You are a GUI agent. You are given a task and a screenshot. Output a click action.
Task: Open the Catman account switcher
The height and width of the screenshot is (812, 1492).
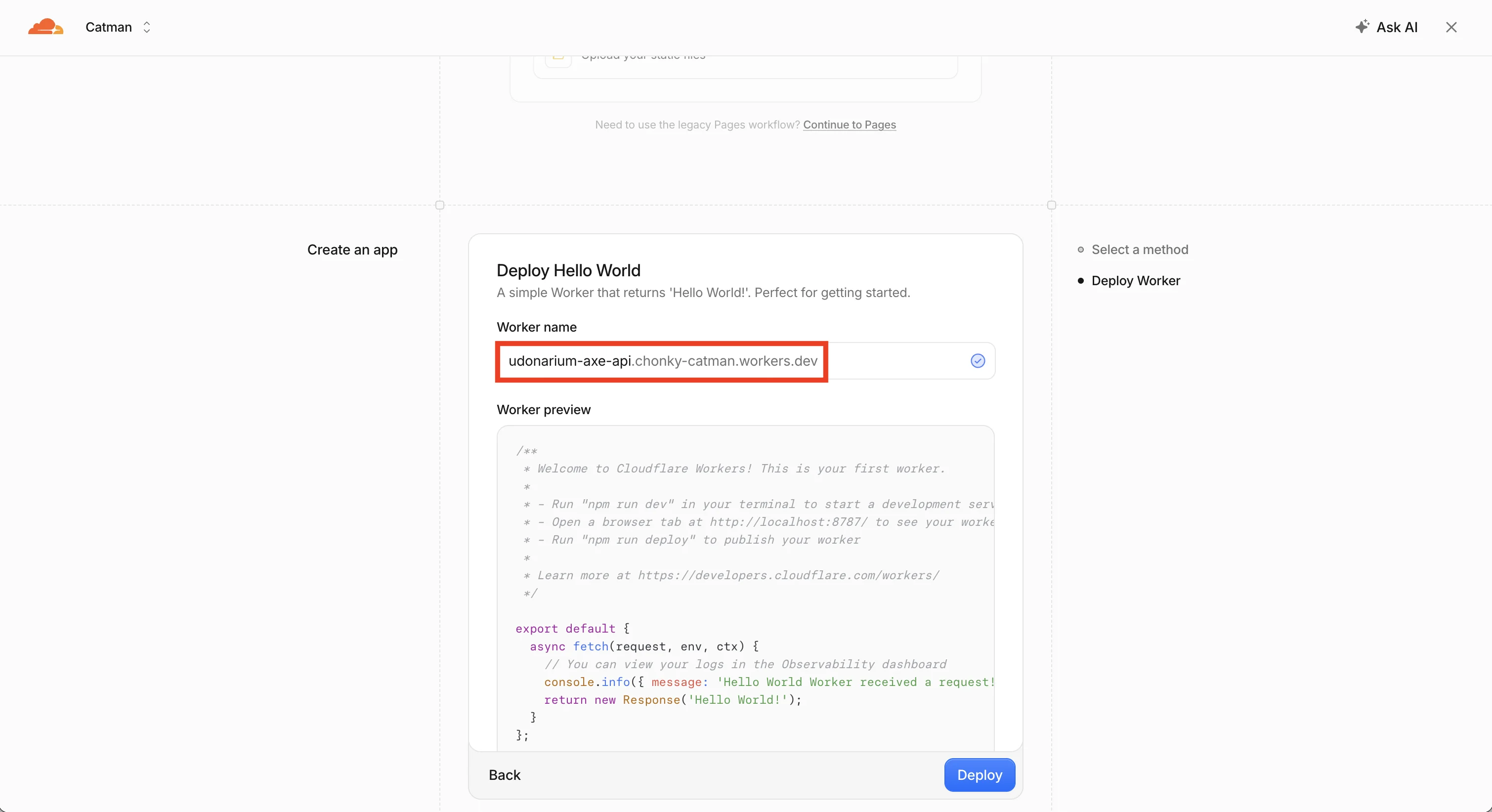118,27
